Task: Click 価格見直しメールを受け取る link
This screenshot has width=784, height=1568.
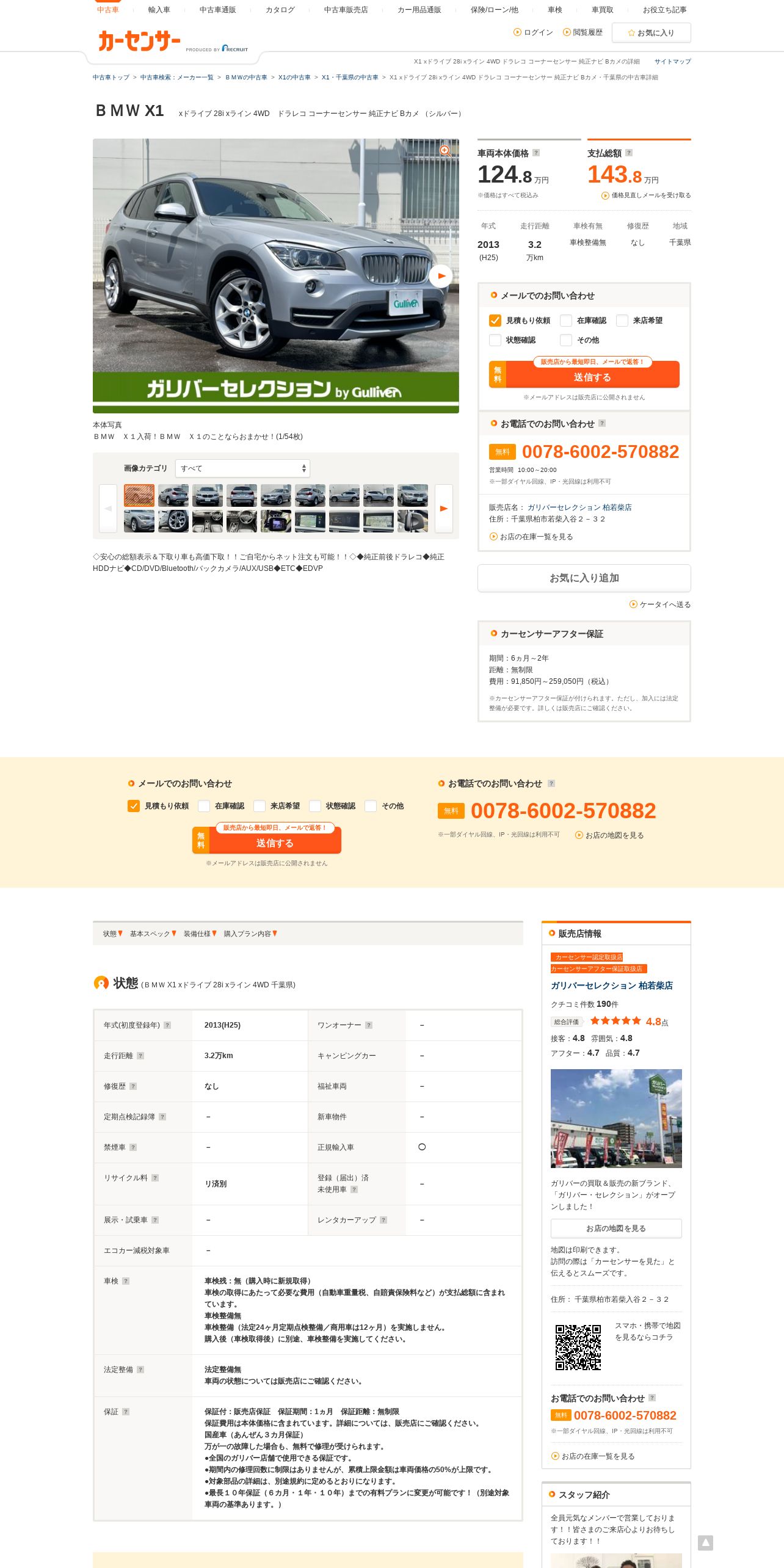Action: pos(647,195)
